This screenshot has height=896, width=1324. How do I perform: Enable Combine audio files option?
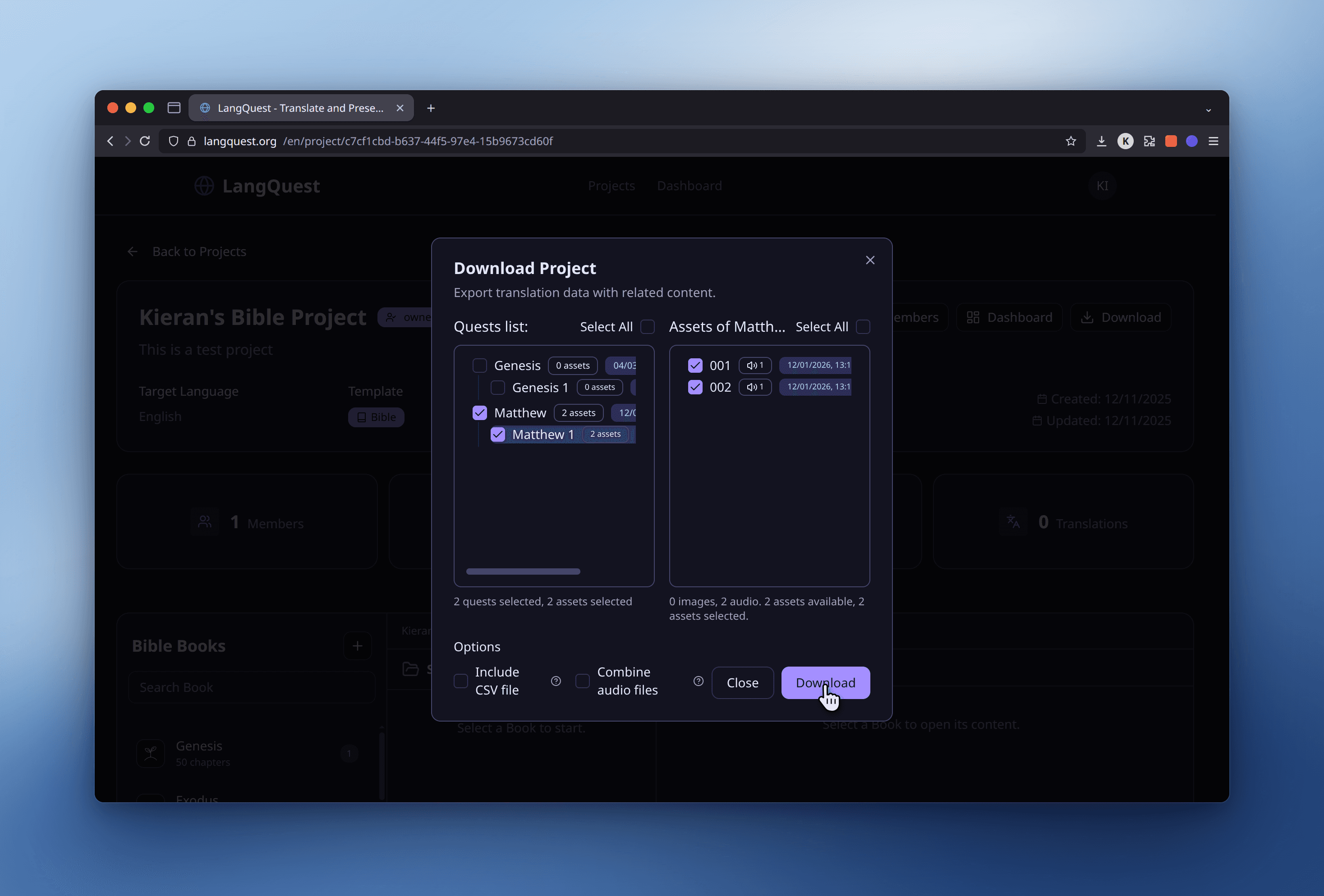click(x=582, y=681)
